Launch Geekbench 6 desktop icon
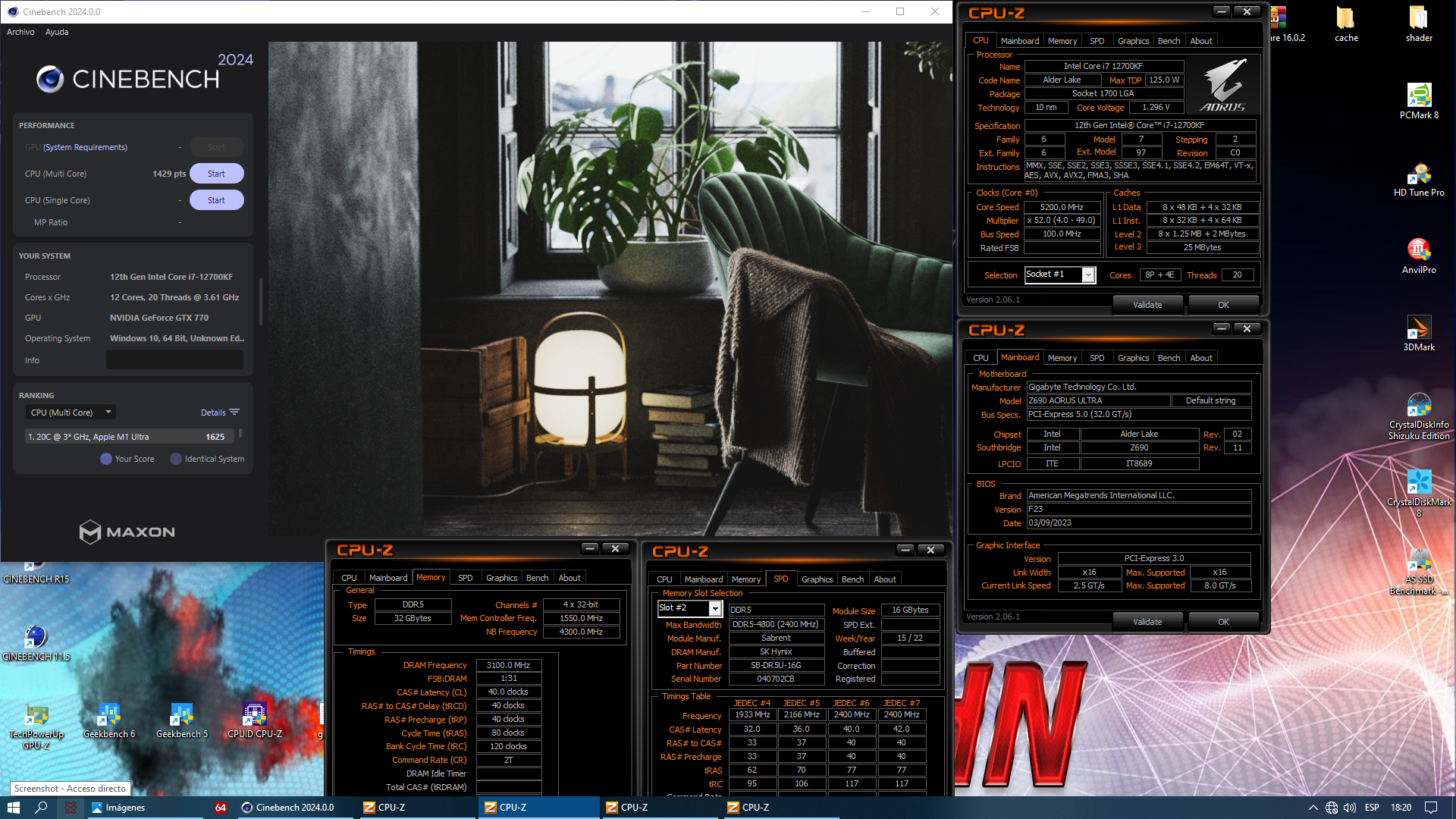1456x819 pixels. click(108, 720)
